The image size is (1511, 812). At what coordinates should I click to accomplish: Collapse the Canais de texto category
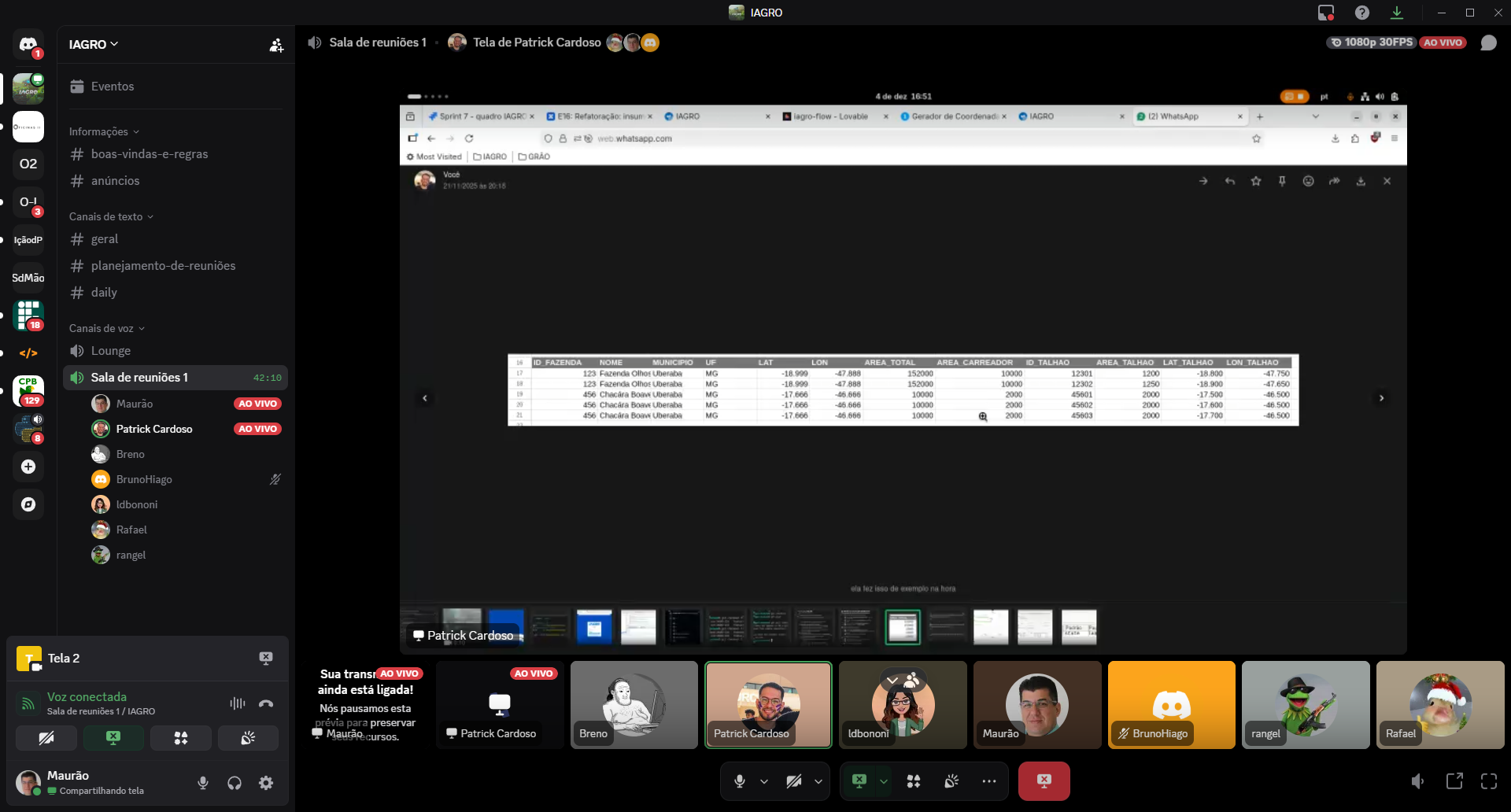pos(111,216)
